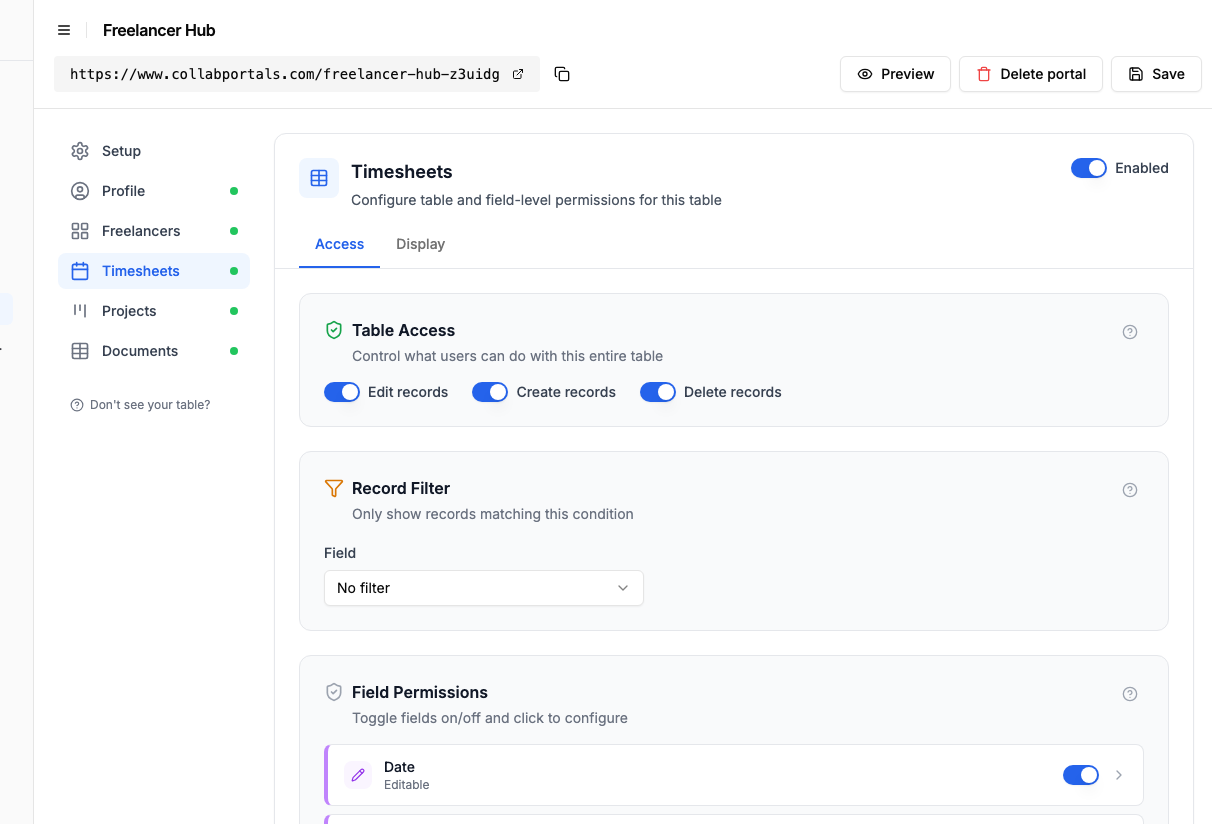This screenshot has height=824, width=1212.
Task: Open Documents in the sidebar
Action: 154,351
